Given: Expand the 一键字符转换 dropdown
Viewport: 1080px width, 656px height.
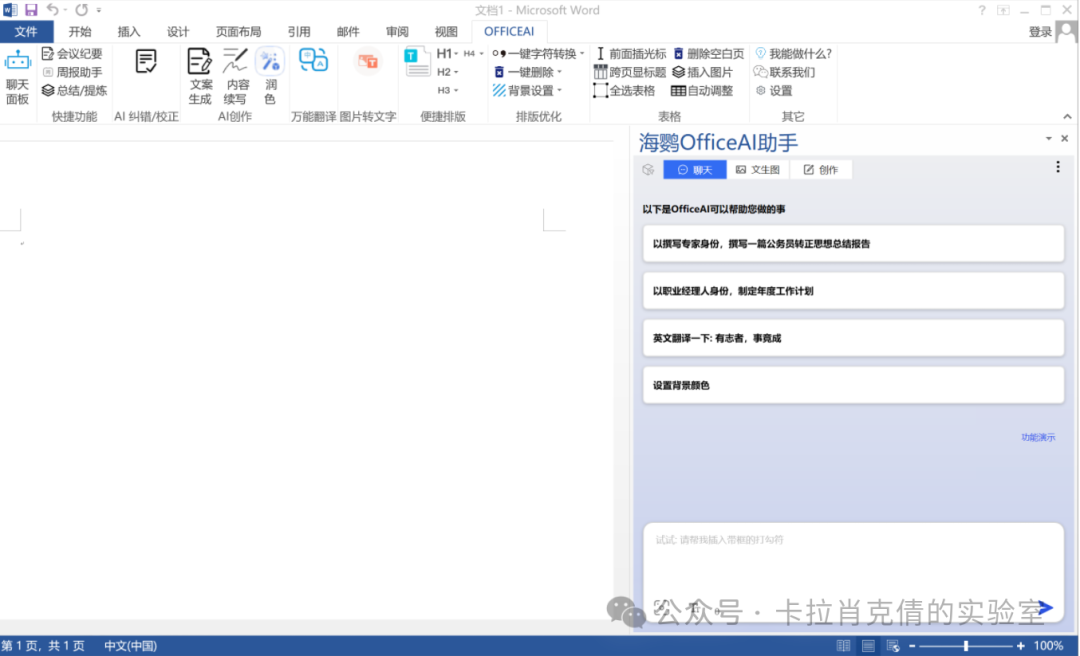Looking at the screenshot, I should [x=538, y=53].
